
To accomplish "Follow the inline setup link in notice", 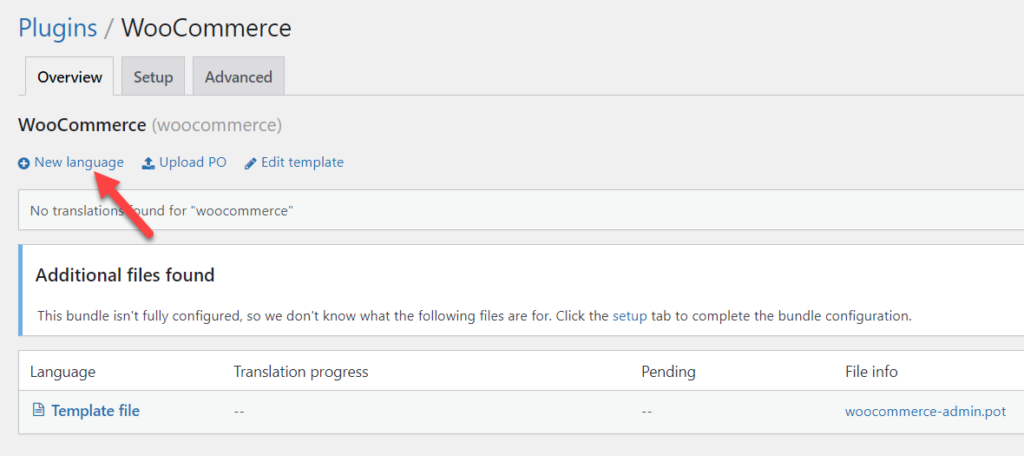I will pyautogui.click(x=630, y=316).
